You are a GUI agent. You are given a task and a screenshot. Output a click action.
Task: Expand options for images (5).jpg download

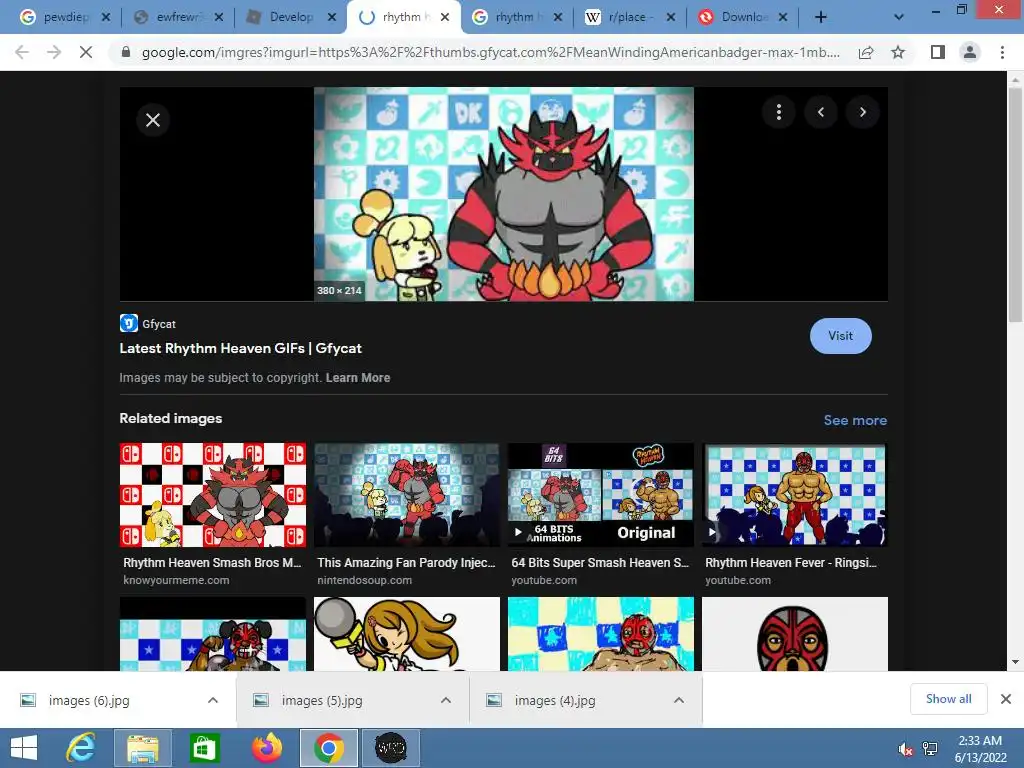pos(446,700)
